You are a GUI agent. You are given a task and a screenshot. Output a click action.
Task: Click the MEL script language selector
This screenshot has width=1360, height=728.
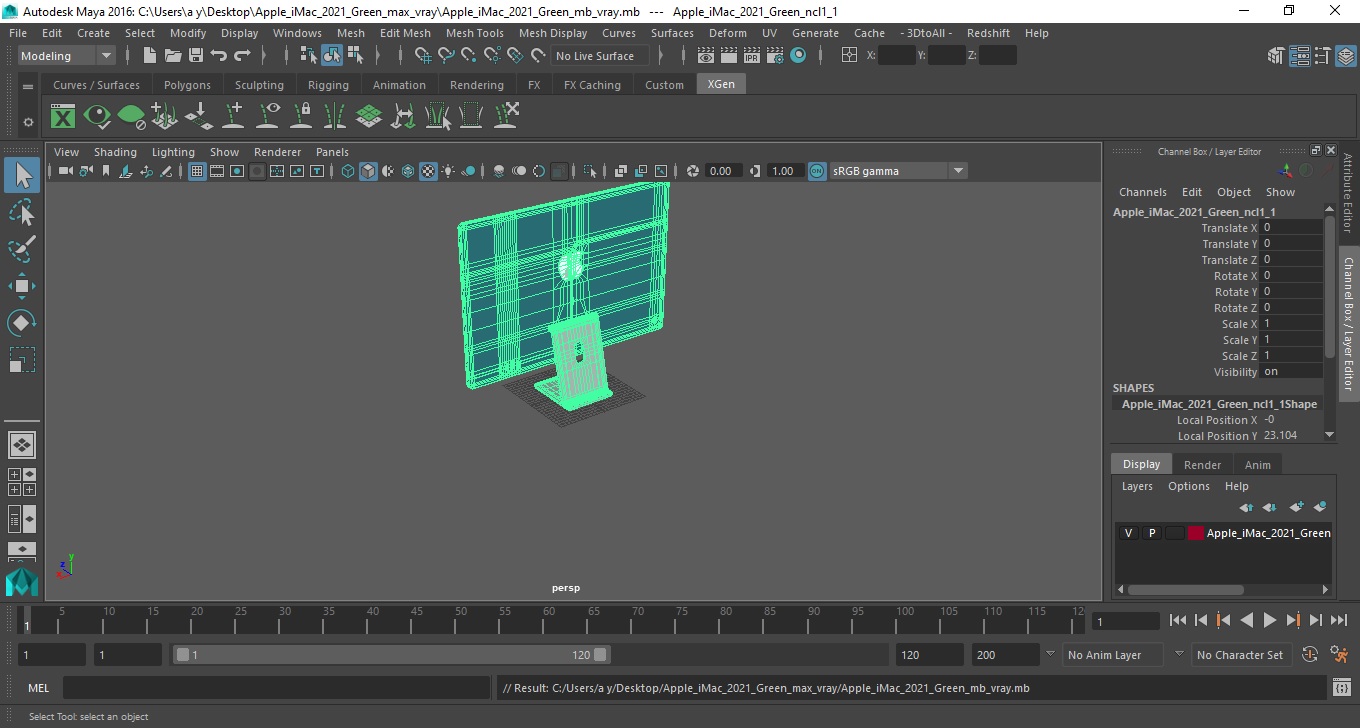(39, 688)
